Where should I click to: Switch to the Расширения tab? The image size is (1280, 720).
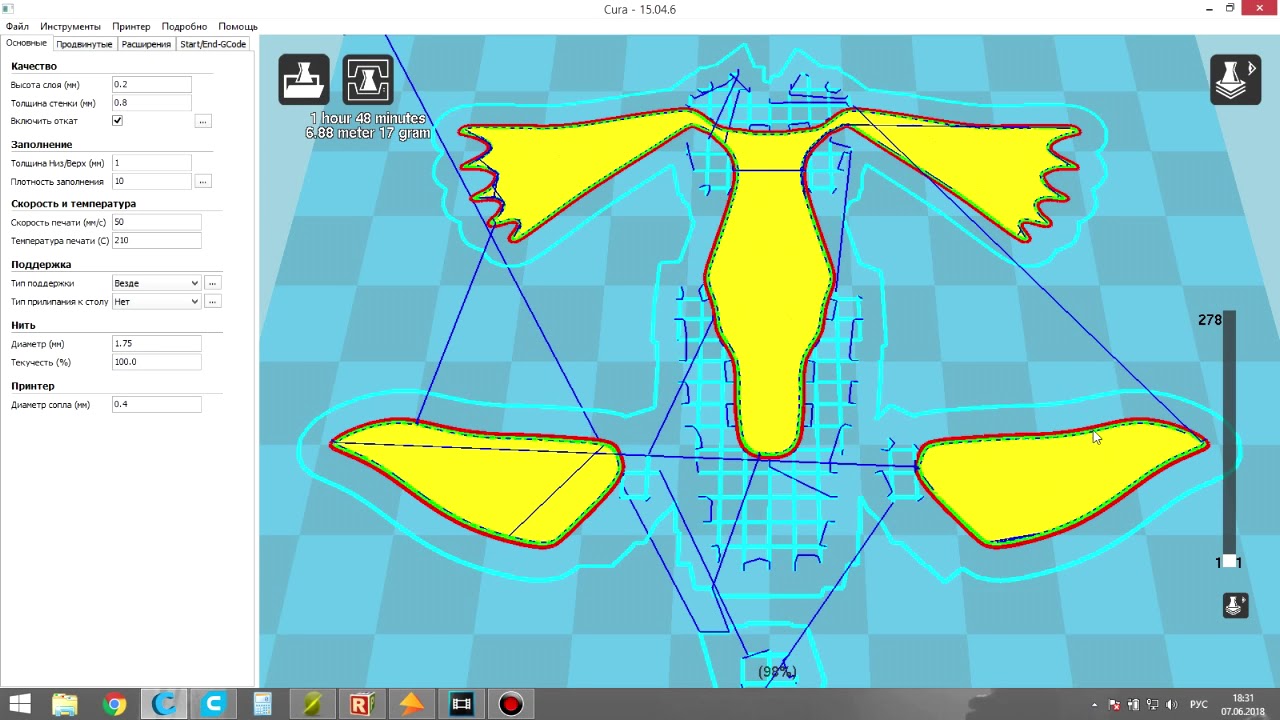point(146,44)
